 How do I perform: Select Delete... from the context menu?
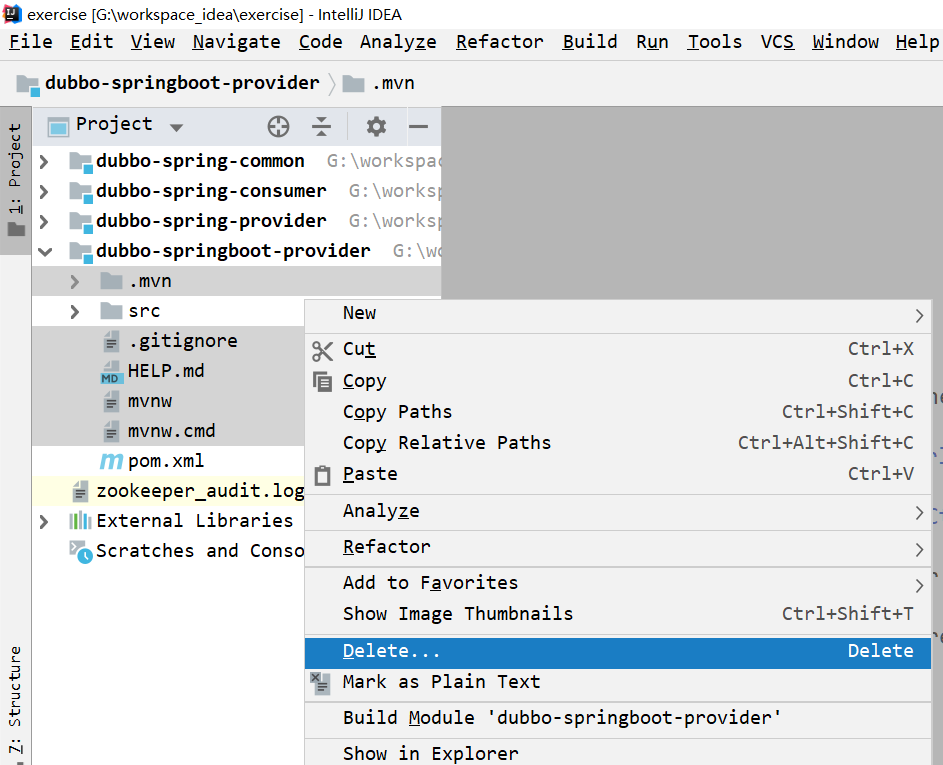[391, 651]
